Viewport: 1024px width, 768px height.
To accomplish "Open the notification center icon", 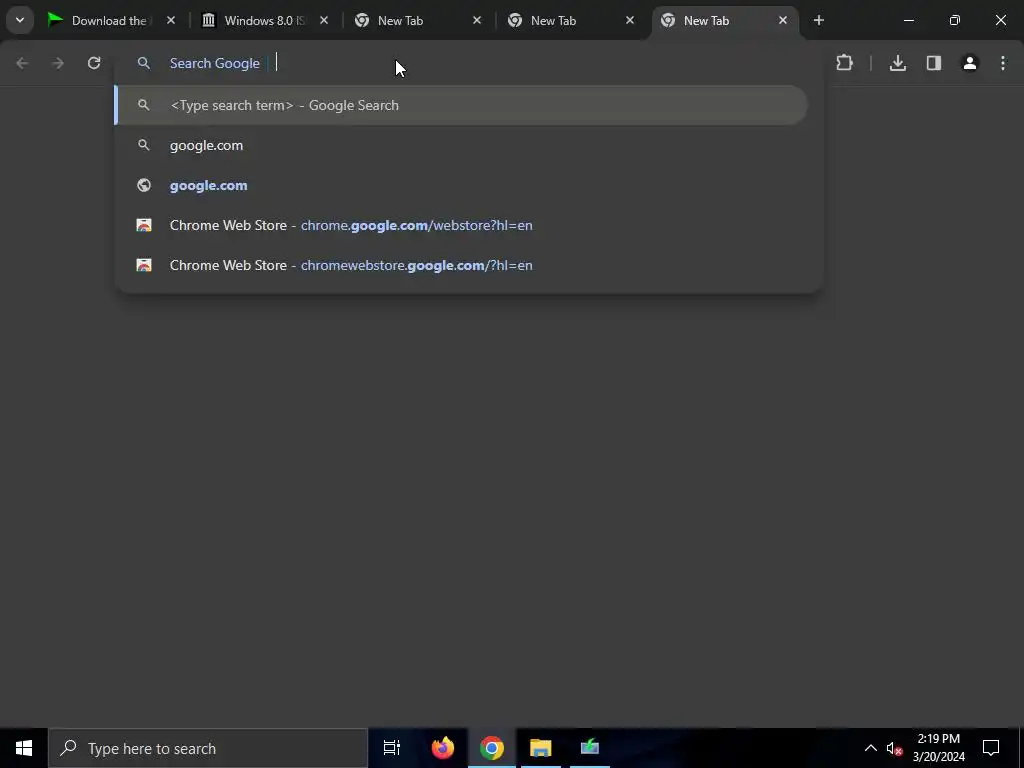I will 991,748.
